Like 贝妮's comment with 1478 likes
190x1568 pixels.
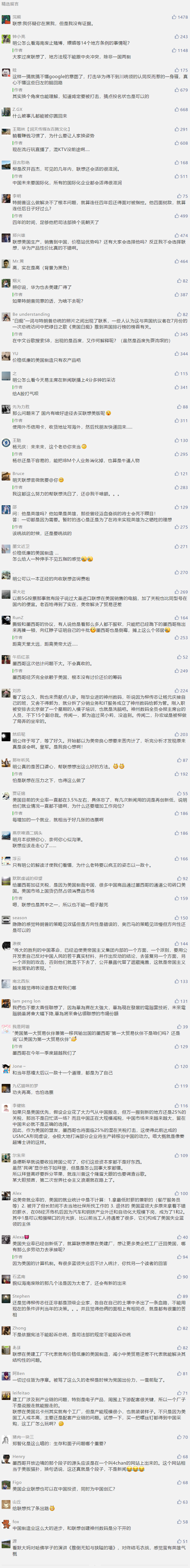coord(181,18)
